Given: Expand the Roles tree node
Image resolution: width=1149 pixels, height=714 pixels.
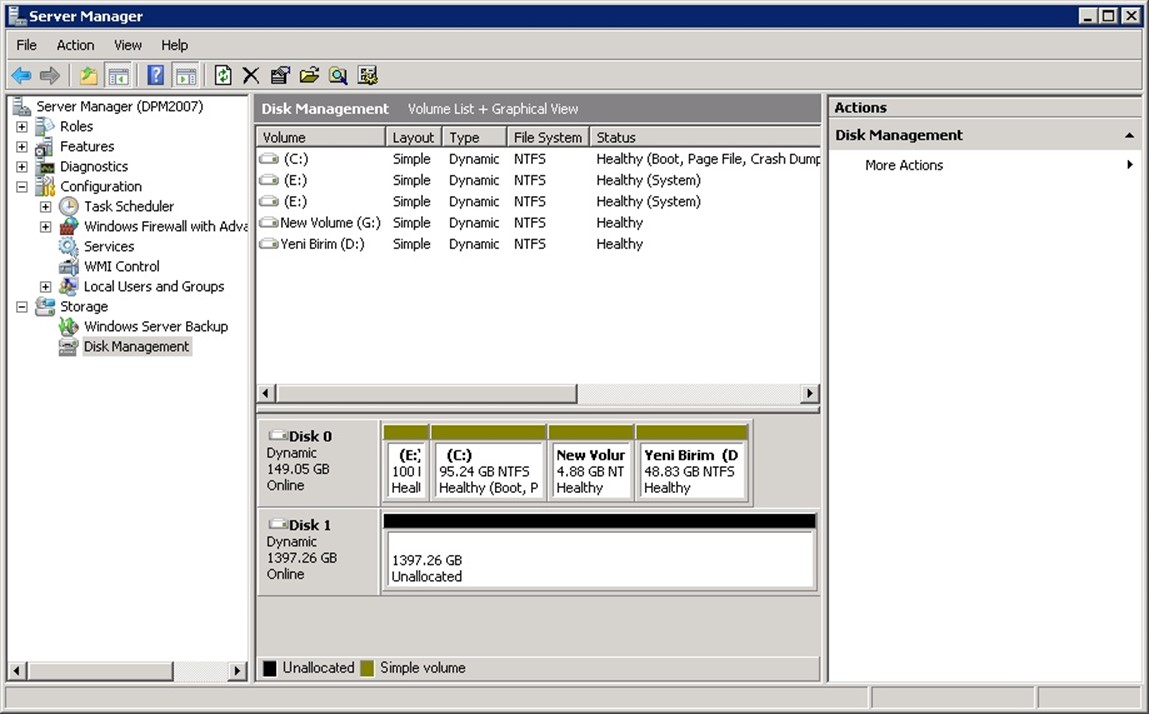Looking at the screenshot, I should pos(22,127).
